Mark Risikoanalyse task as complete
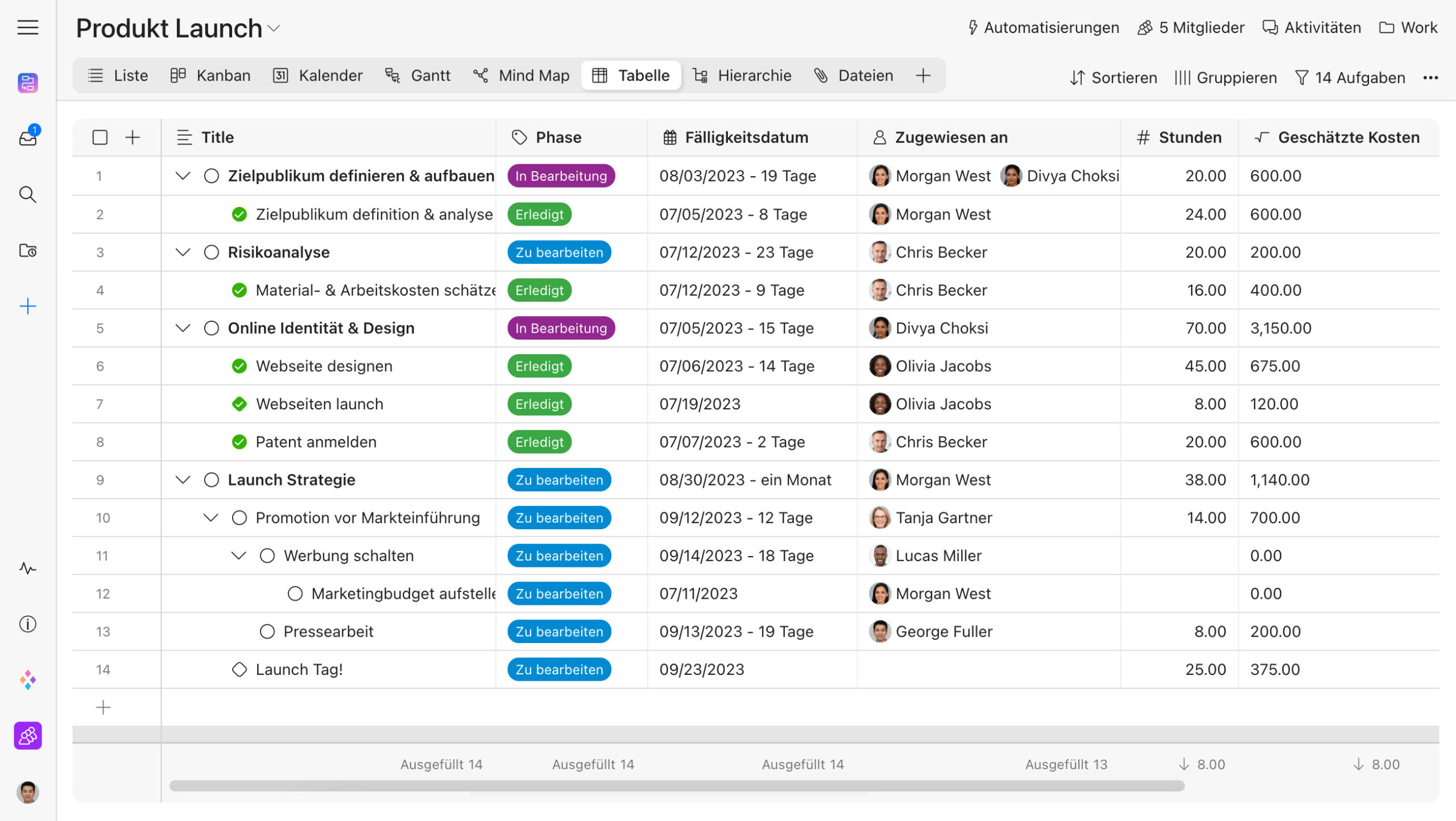This screenshot has width=1456, height=821. coord(211,252)
